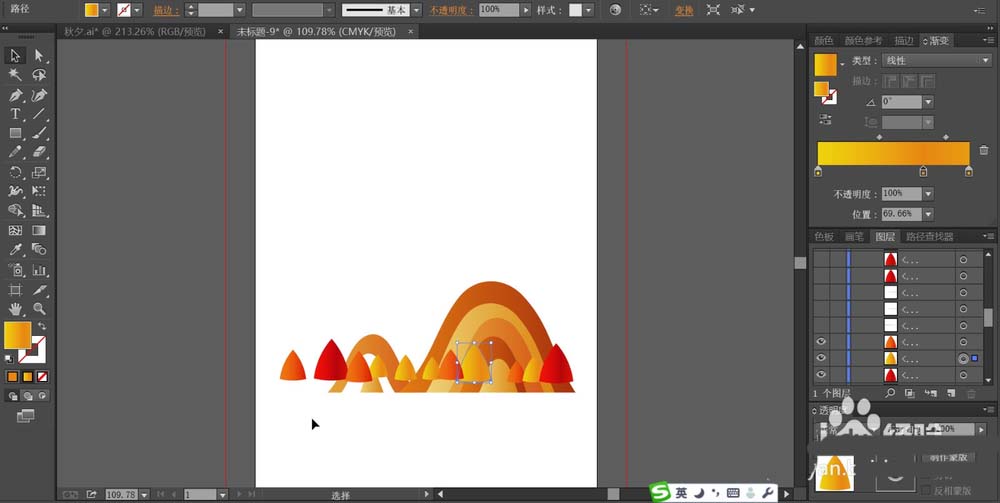Click the Change Screen Mode button

click(x=26, y=416)
